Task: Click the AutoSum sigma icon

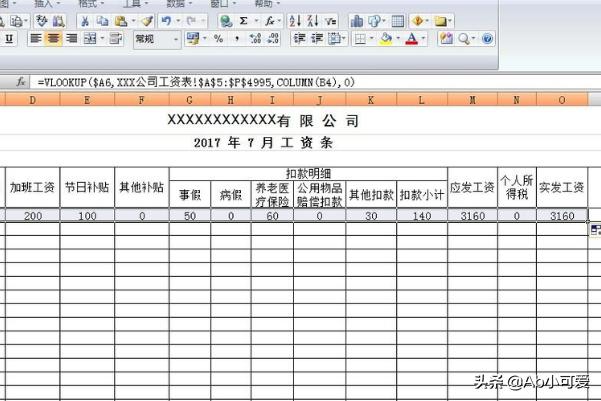Action: (243, 20)
